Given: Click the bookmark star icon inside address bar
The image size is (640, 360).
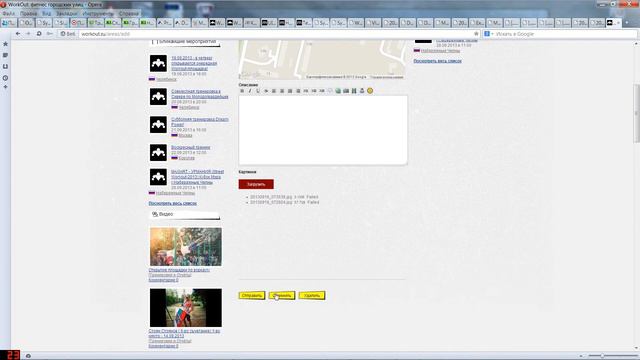Looking at the screenshot, I should (476, 34).
